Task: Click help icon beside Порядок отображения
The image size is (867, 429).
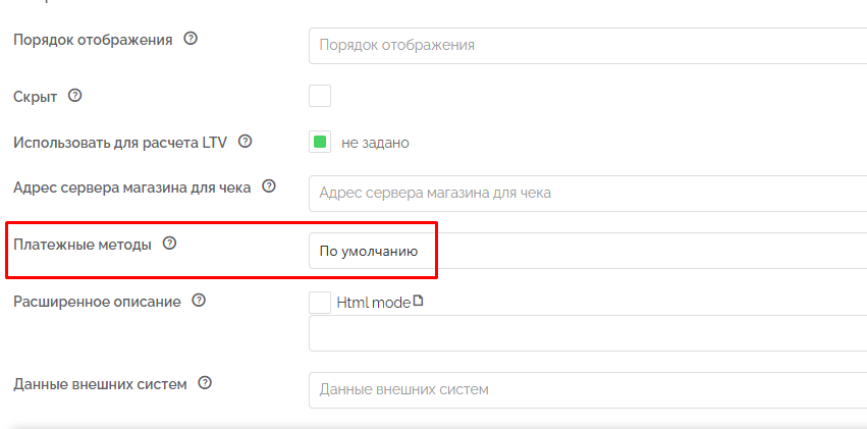Action: coord(190,40)
